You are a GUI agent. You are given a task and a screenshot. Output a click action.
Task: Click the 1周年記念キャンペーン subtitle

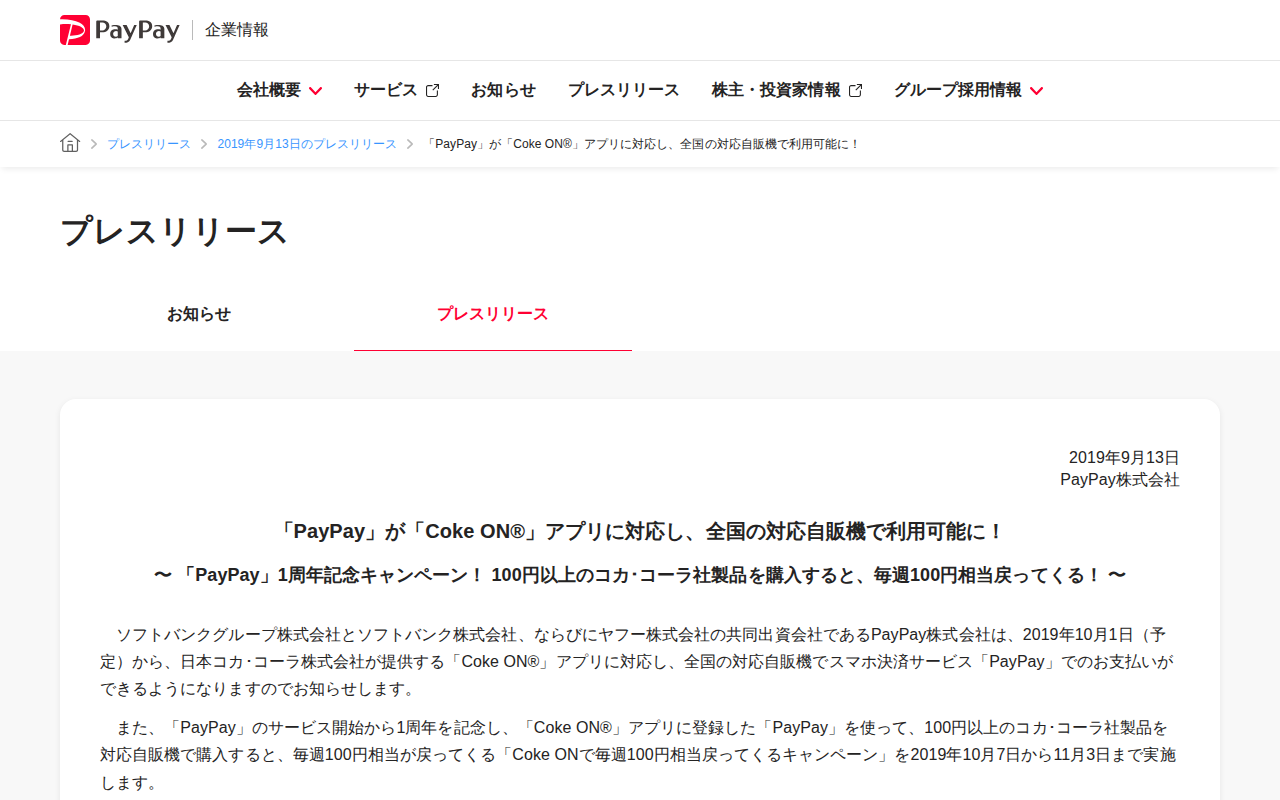[x=640, y=575]
